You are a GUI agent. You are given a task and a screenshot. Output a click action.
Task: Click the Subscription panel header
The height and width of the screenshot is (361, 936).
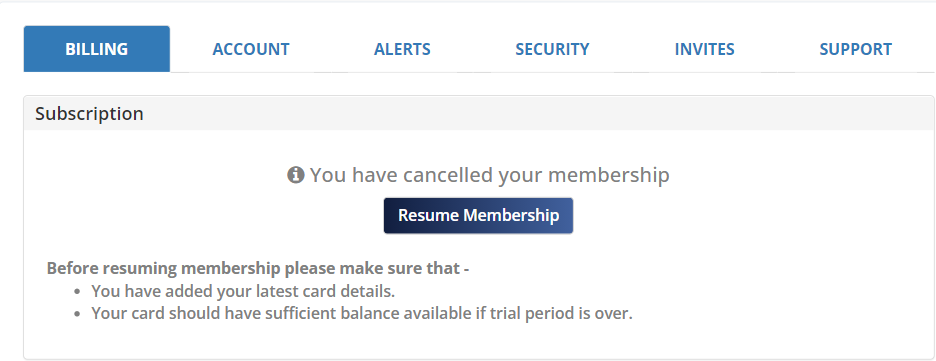coord(479,113)
